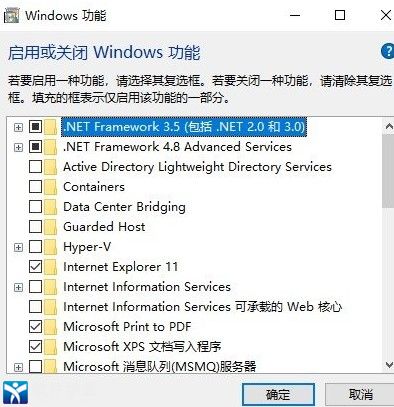Image resolution: width=394 pixels, height=407 pixels.
Task: Click the blue help question mark icon
Action: [388, 52]
